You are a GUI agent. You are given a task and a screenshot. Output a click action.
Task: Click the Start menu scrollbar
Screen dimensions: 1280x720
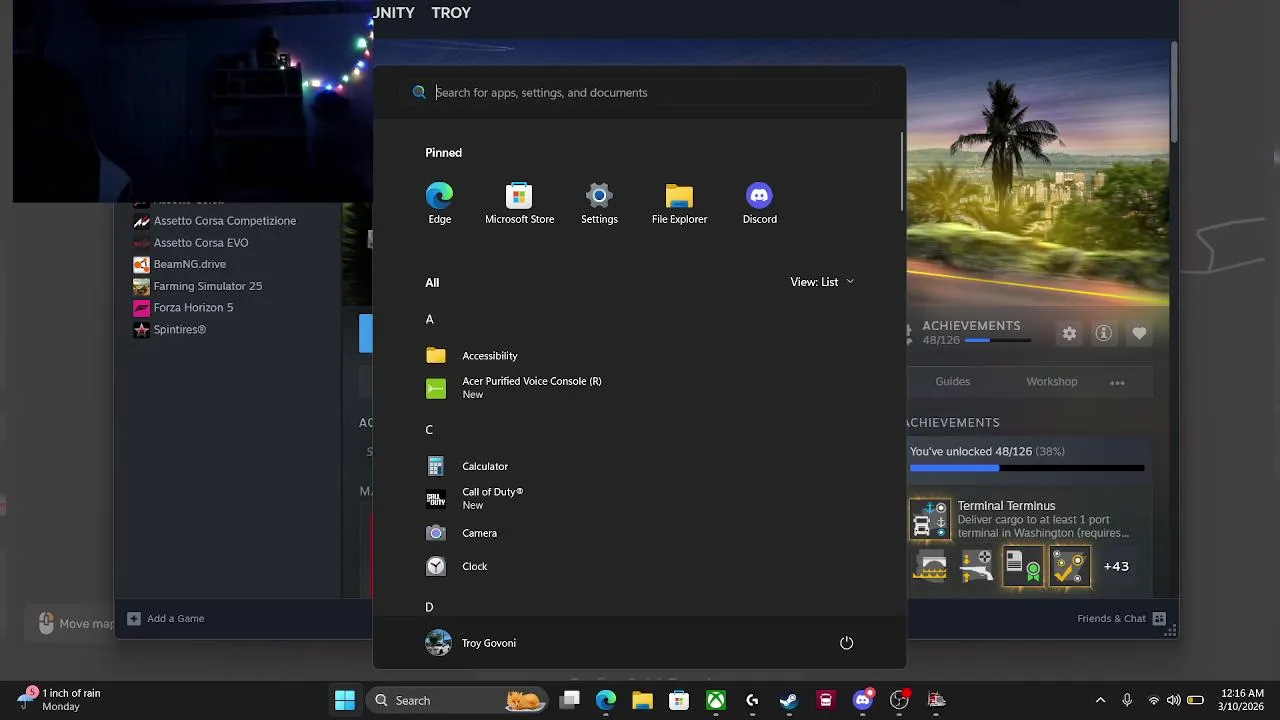click(x=901, y=171)
